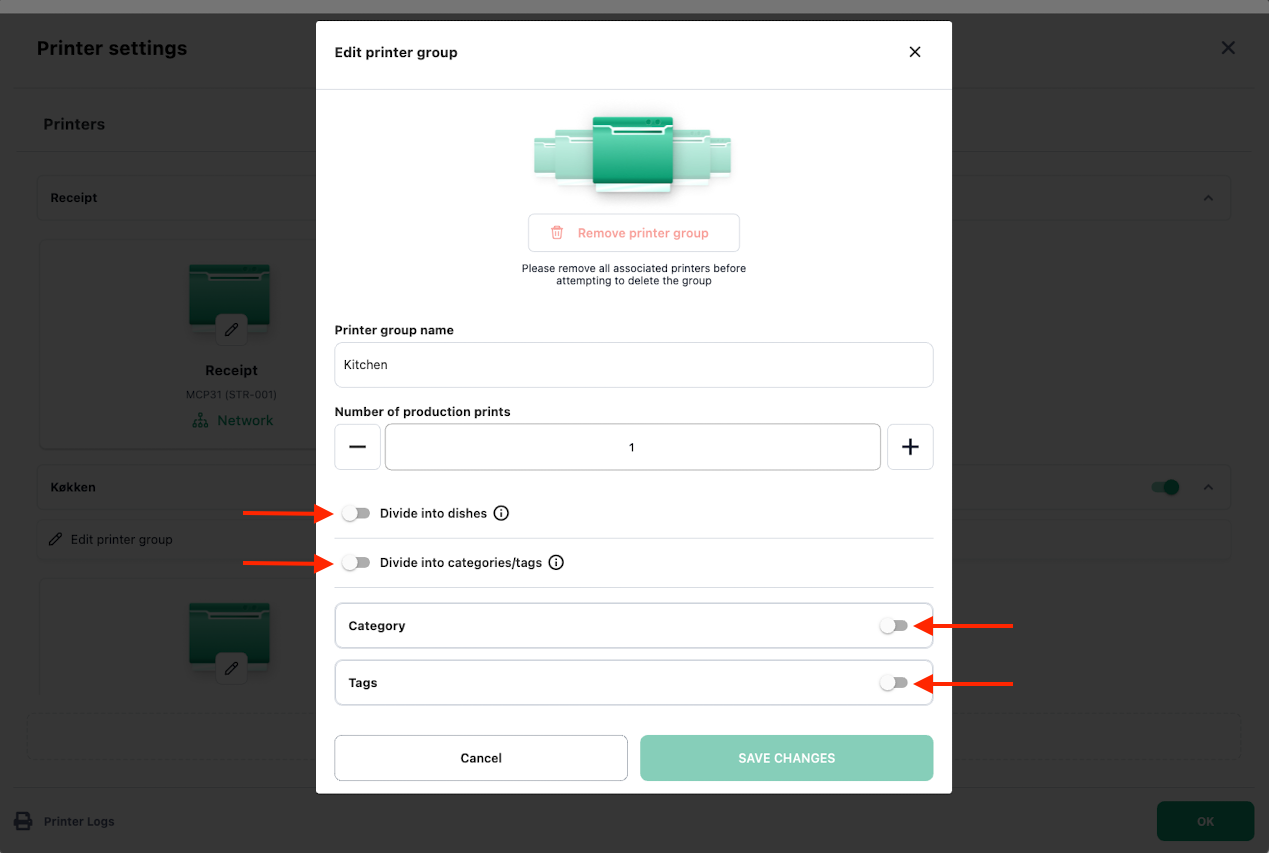The height and width of the screenshot is (853, 1269).
Task: Click the Printer Logs printer icon
Action: tap(22, 821)
